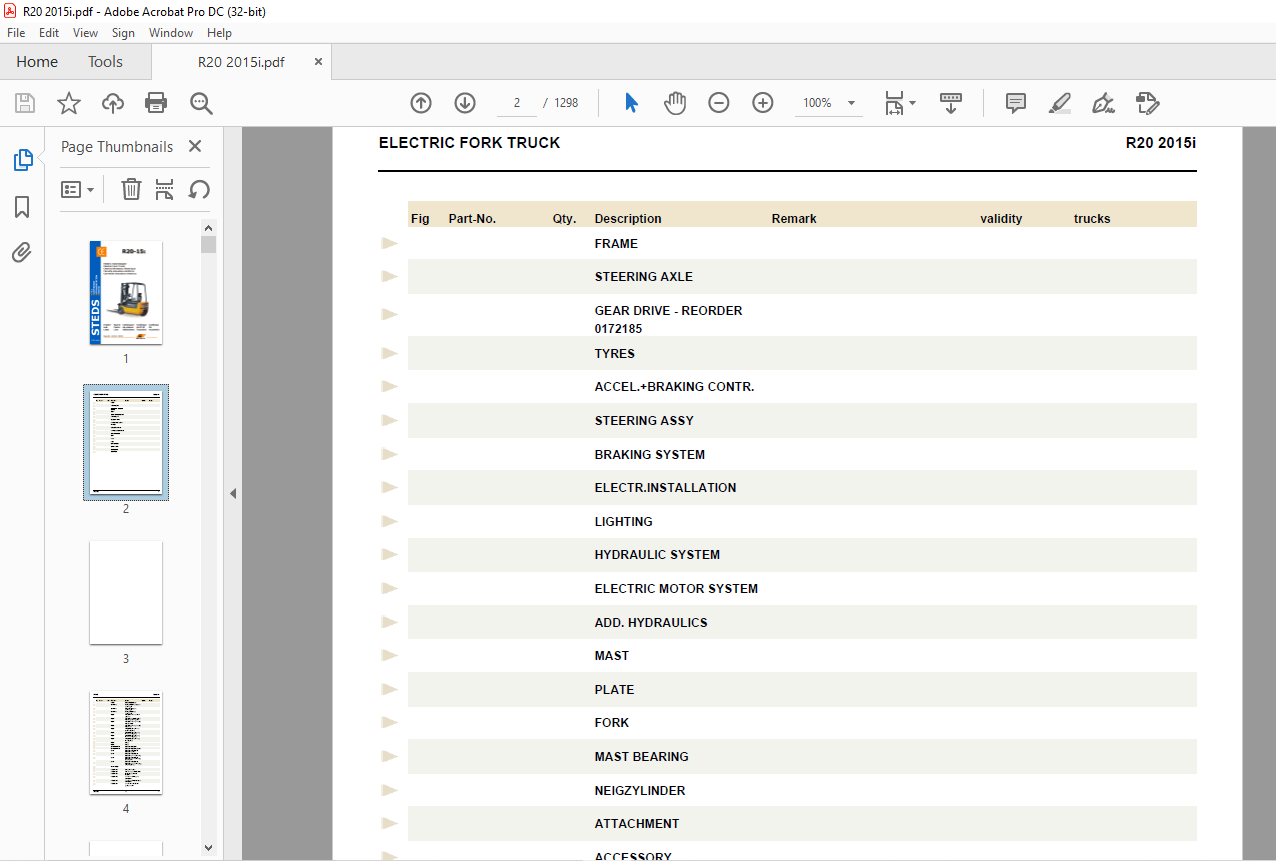The image size is (1276, 861).
Task: Click the ATTACHMENT entry
Action: (x=637, y=823)
